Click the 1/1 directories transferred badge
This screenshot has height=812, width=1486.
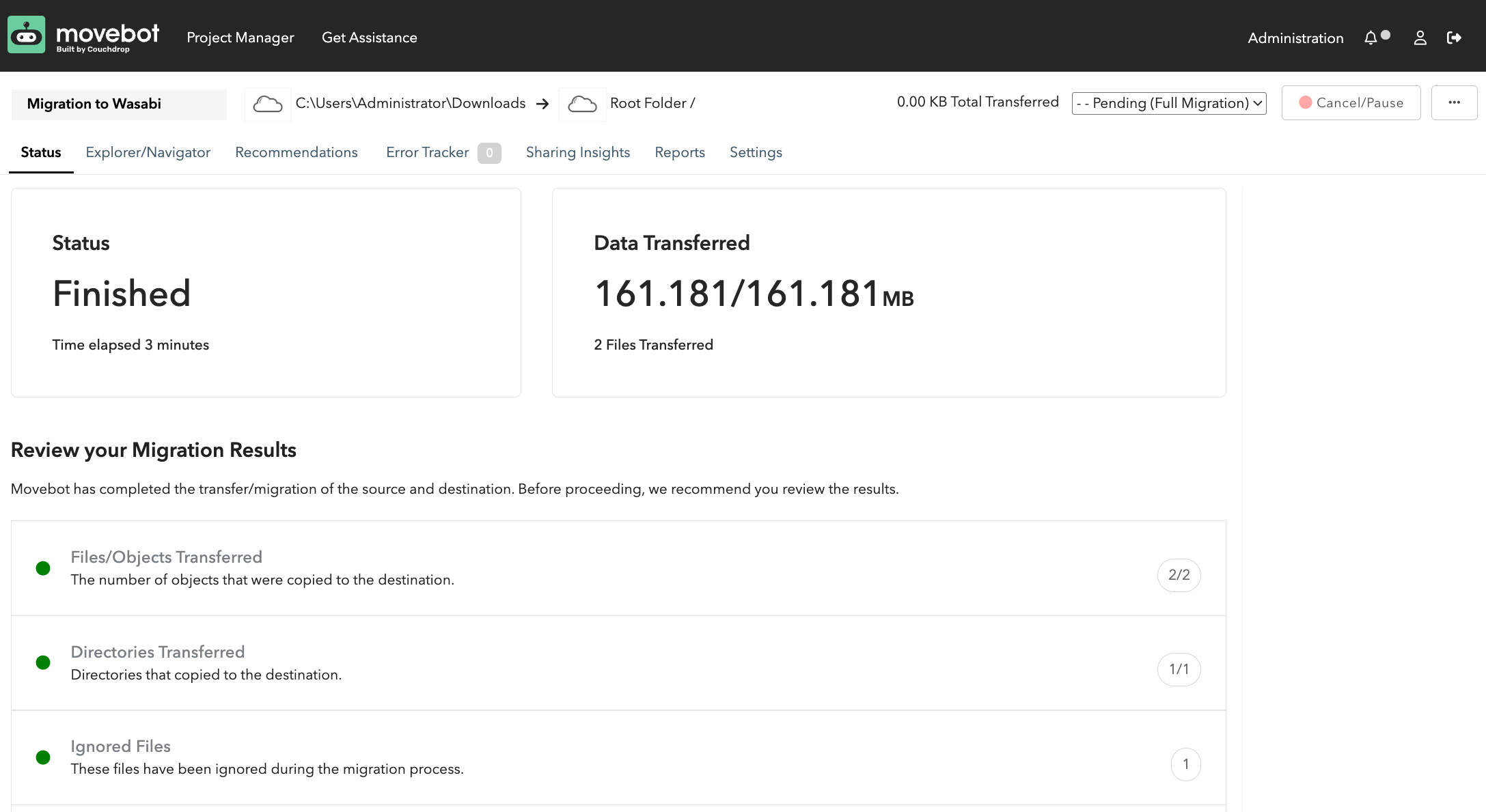[1179, 669]
